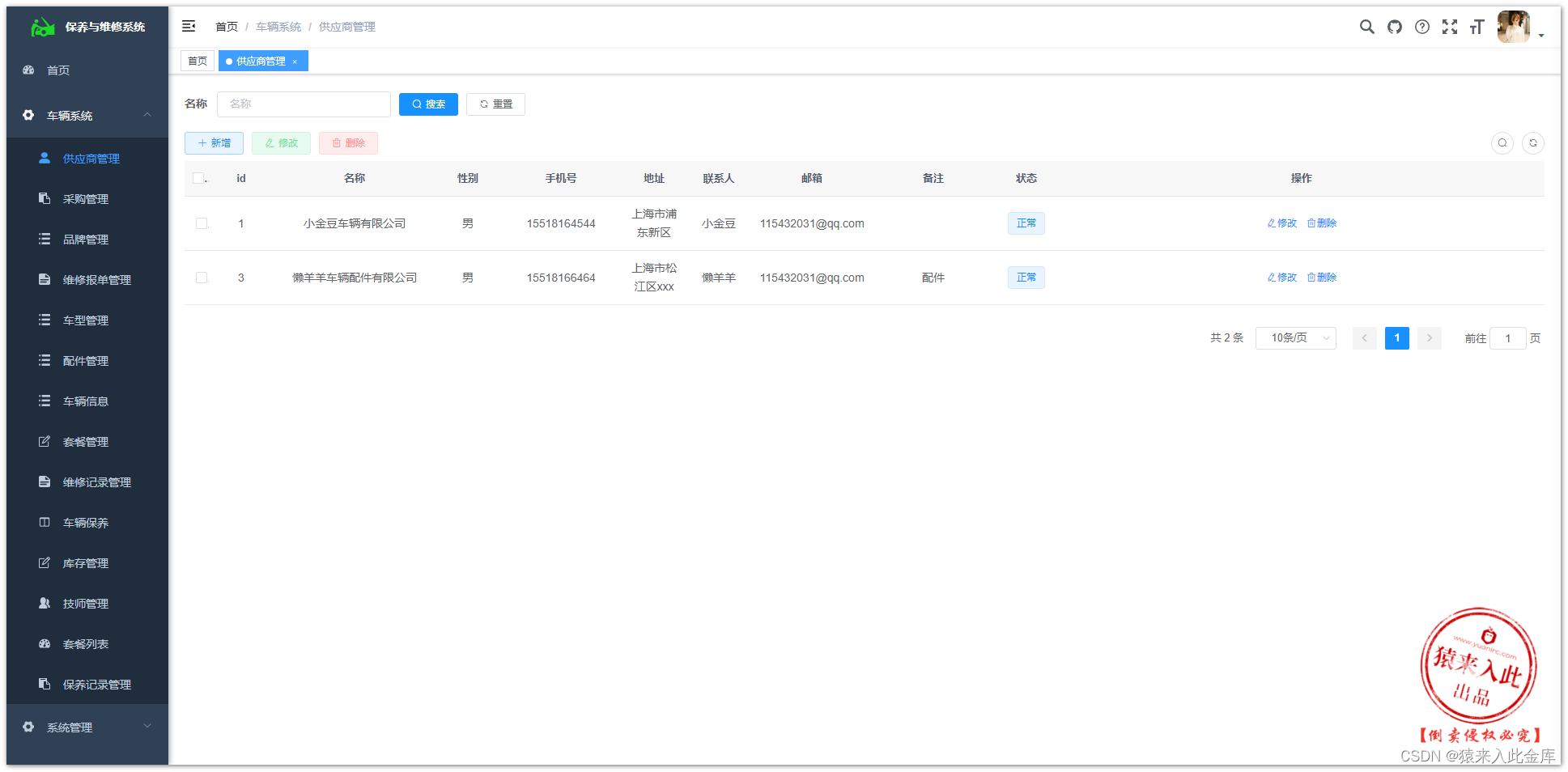Click the 车辆信息 list icon
Viewport: 1568px width, 772px height.
pyautogui.click(x=45, y=401)
